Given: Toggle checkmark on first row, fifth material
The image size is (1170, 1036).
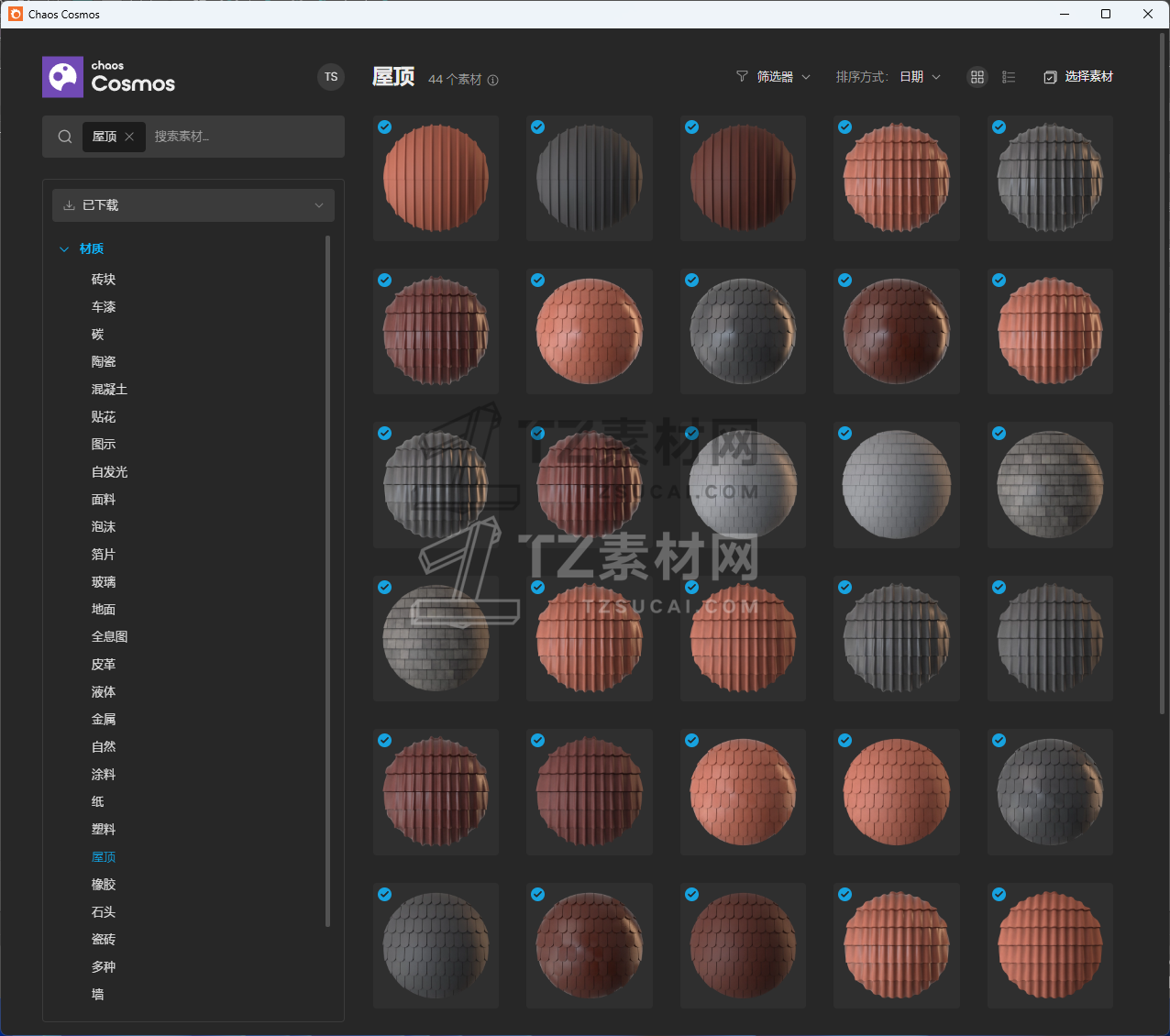Looking at the screenshot, I should [x=999, y=127].
